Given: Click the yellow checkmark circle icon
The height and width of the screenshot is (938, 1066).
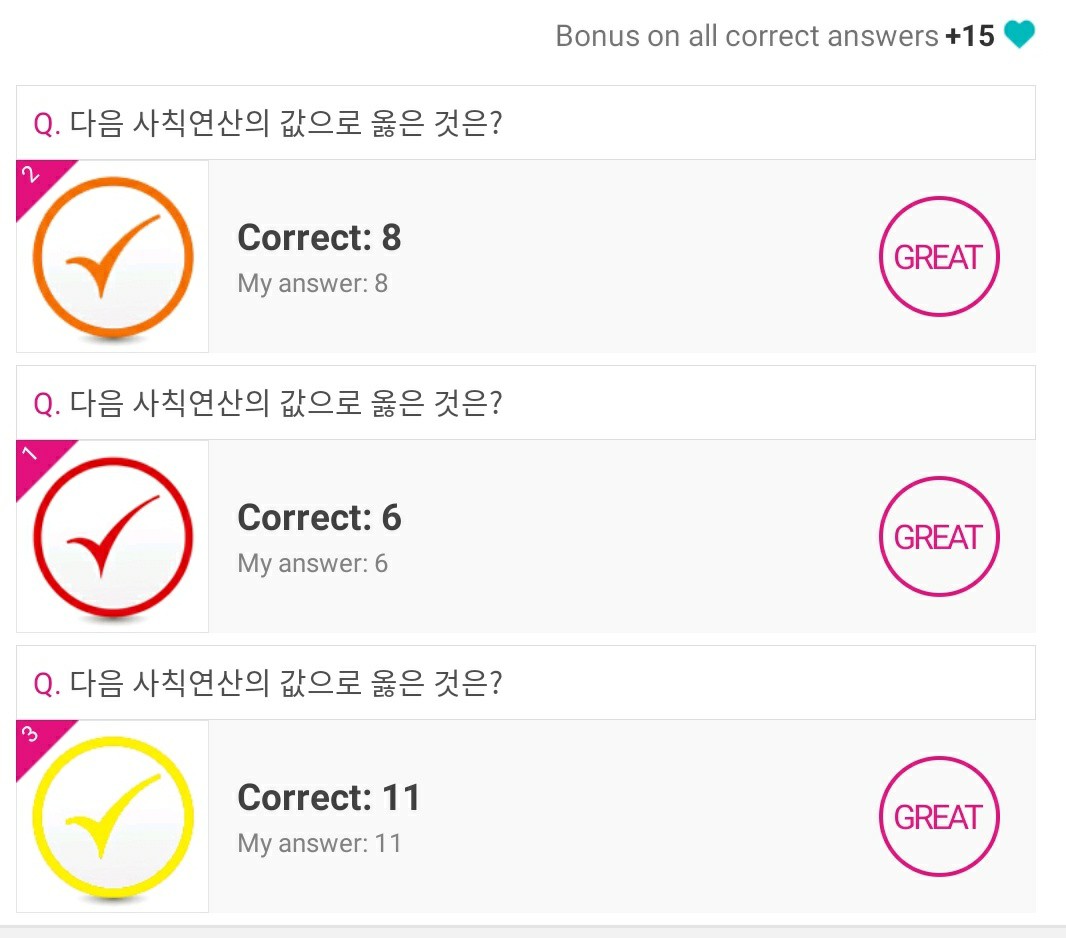Looking at the screenshot, I should [113, 818].
